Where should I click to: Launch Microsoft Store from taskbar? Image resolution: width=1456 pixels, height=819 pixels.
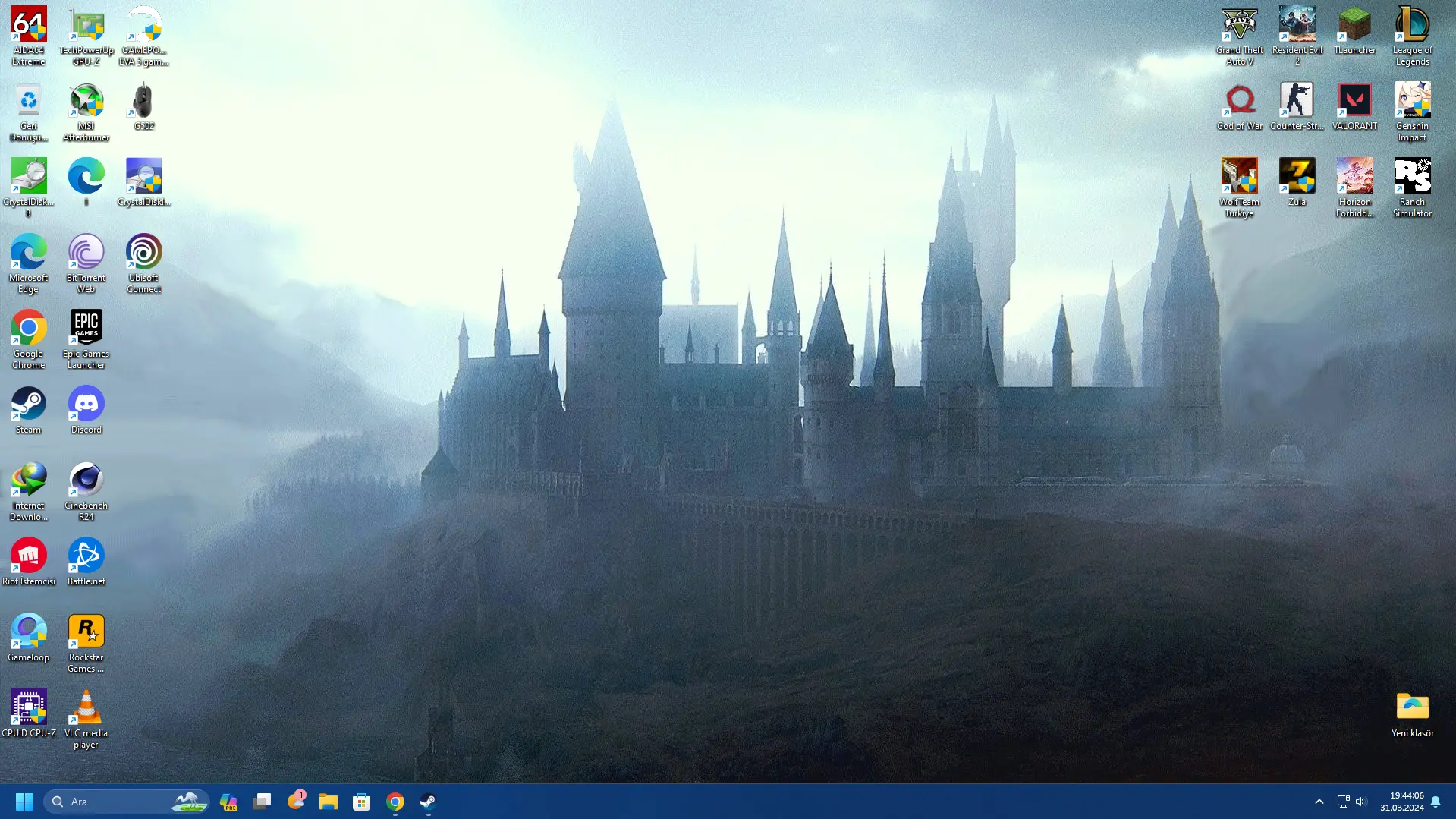click(362, 802)
